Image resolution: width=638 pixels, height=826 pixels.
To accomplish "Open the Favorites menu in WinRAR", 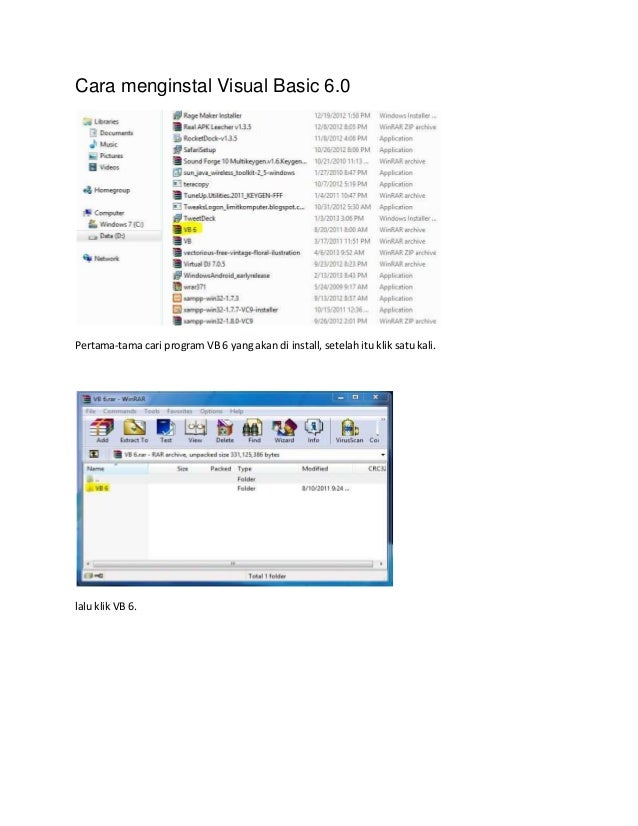I will pos(179,411).
